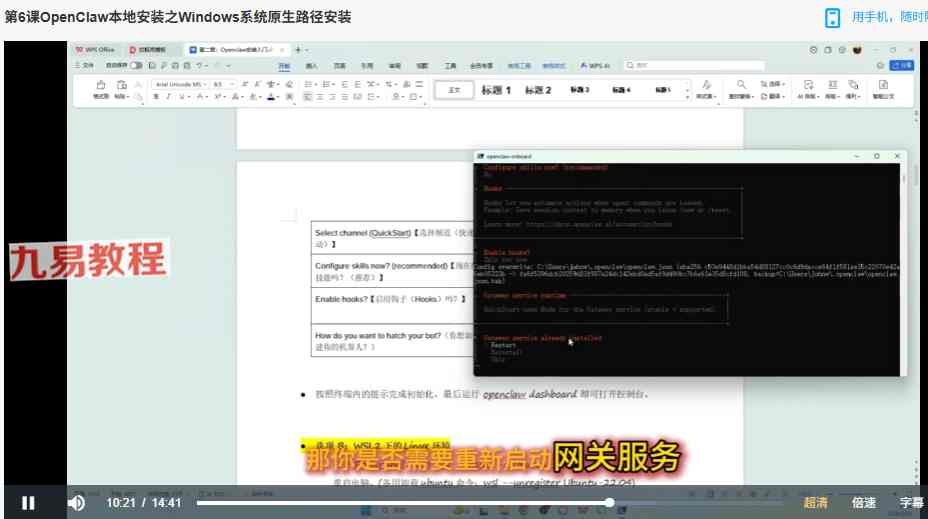Select the 正文 body style

pos(454,90)
